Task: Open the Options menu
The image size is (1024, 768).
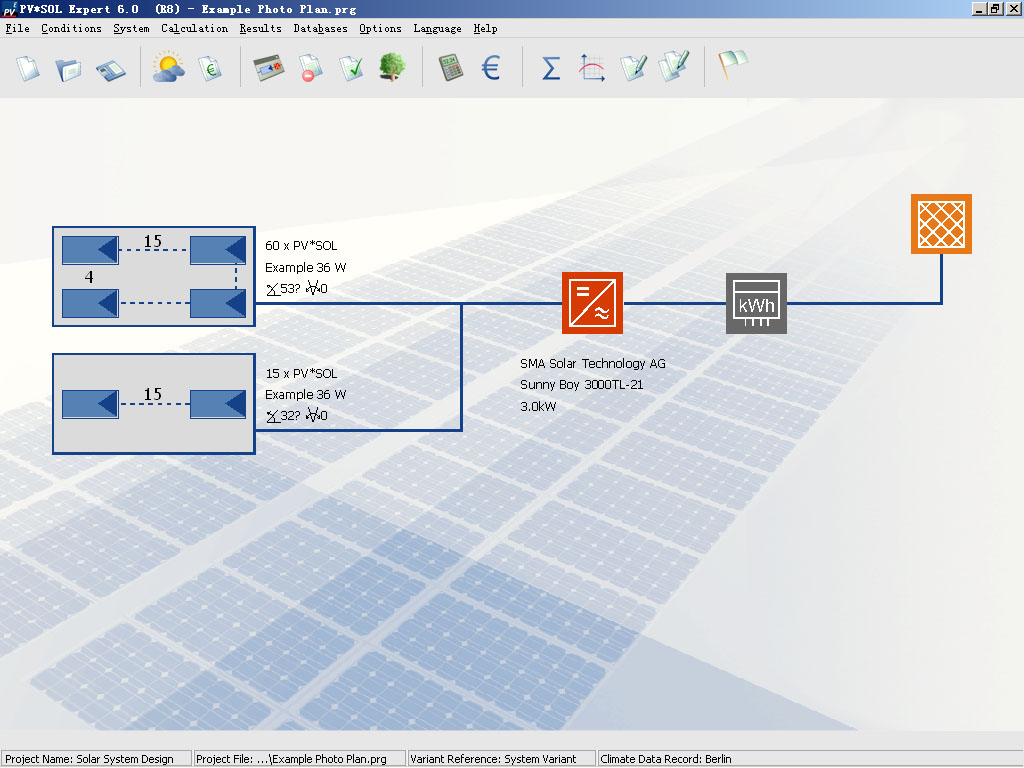Action: tap(380, 28)
